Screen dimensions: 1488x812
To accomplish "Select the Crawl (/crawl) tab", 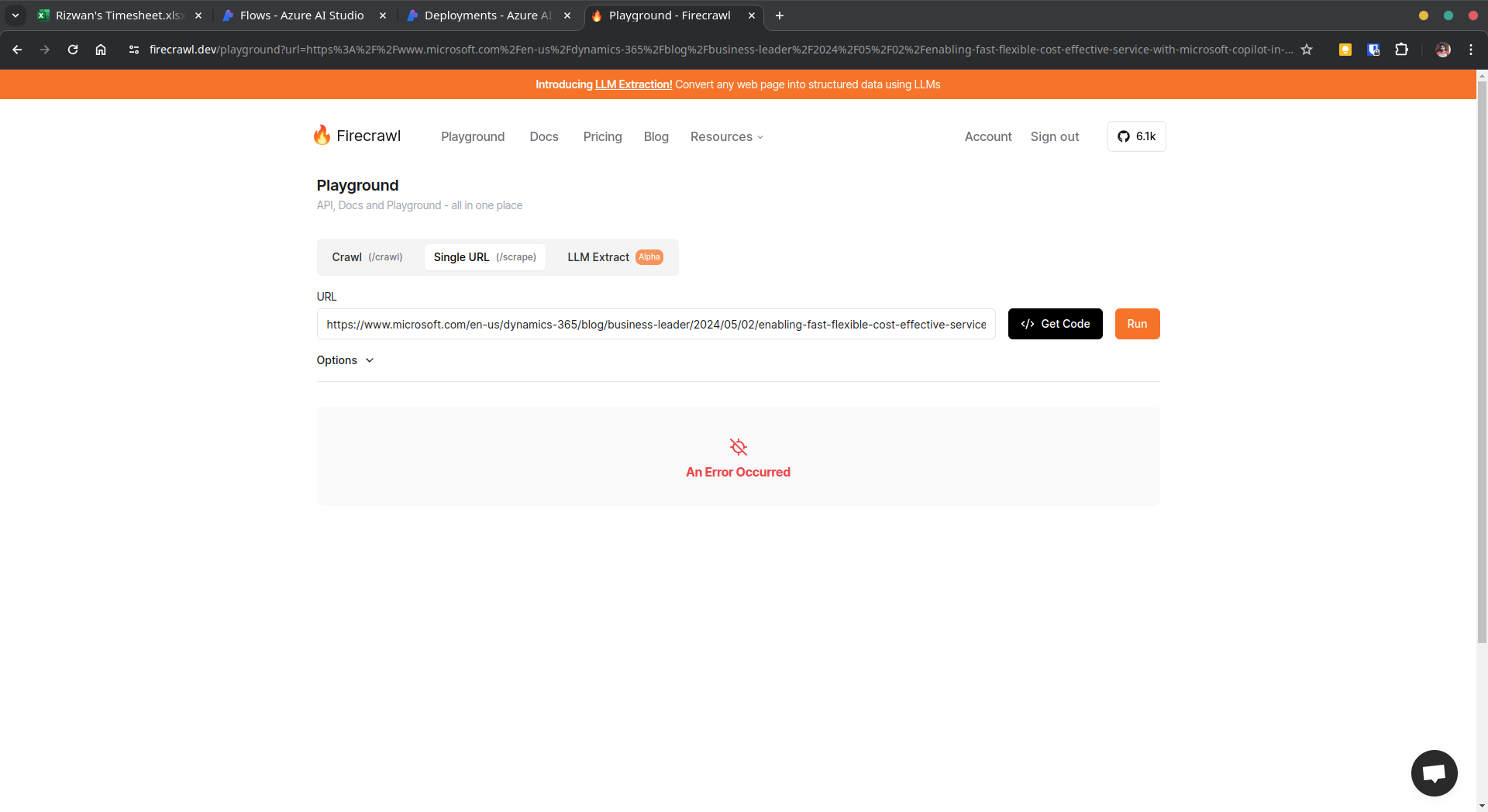I will click(367, 257).
